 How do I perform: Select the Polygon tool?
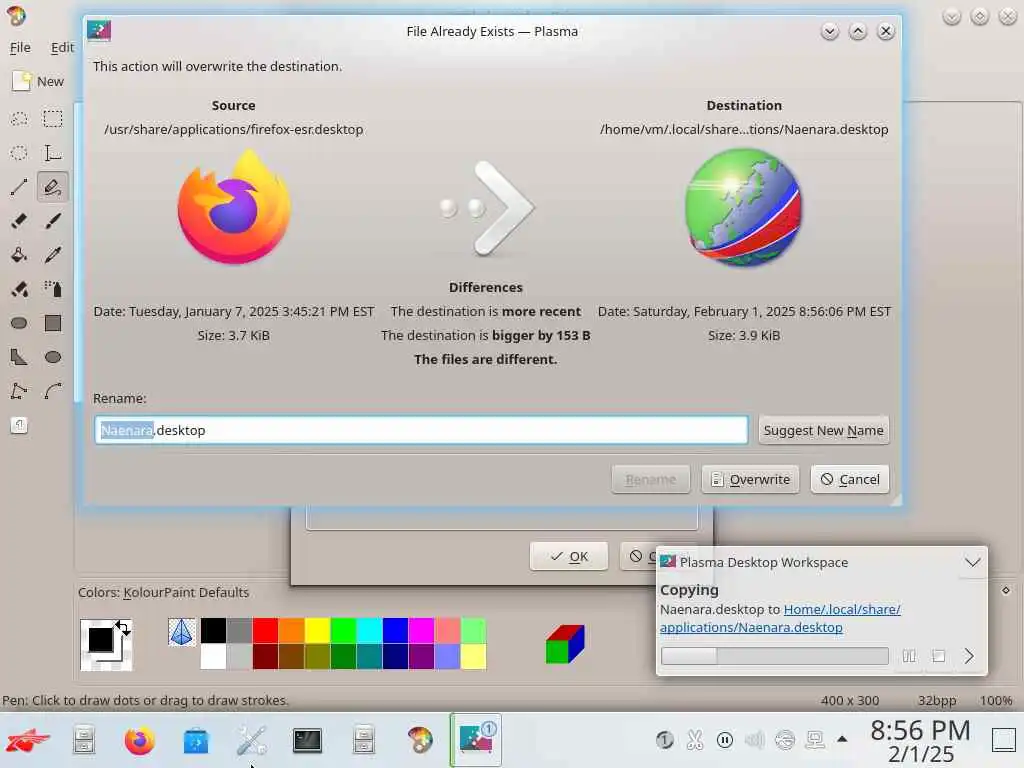click(19, 357)
